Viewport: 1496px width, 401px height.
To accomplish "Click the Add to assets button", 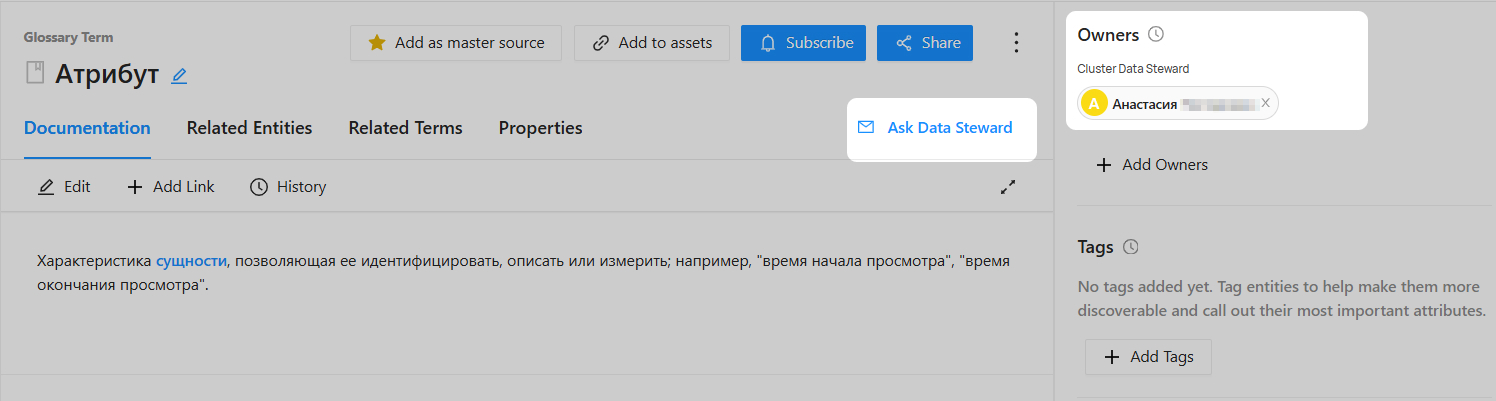I will (652, 43).
